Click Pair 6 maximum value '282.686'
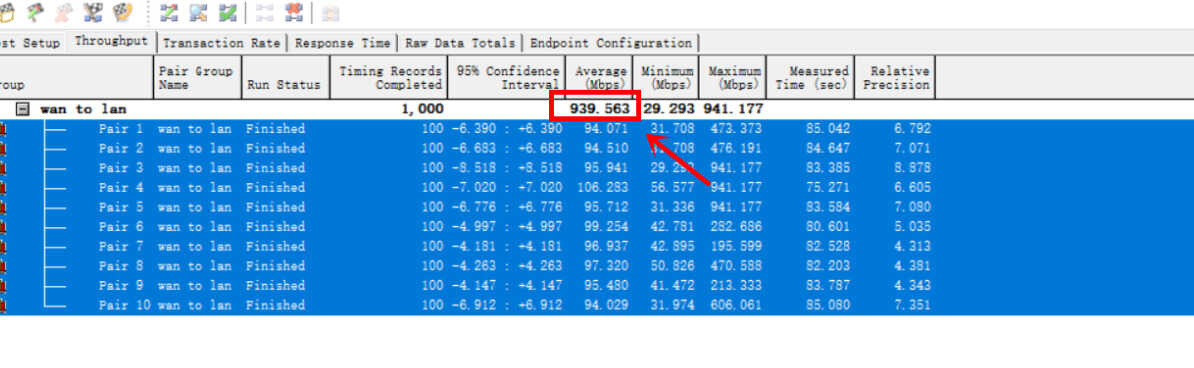Screen dimensions: 1194x368 pyautogui.click(x=736, y=227)
